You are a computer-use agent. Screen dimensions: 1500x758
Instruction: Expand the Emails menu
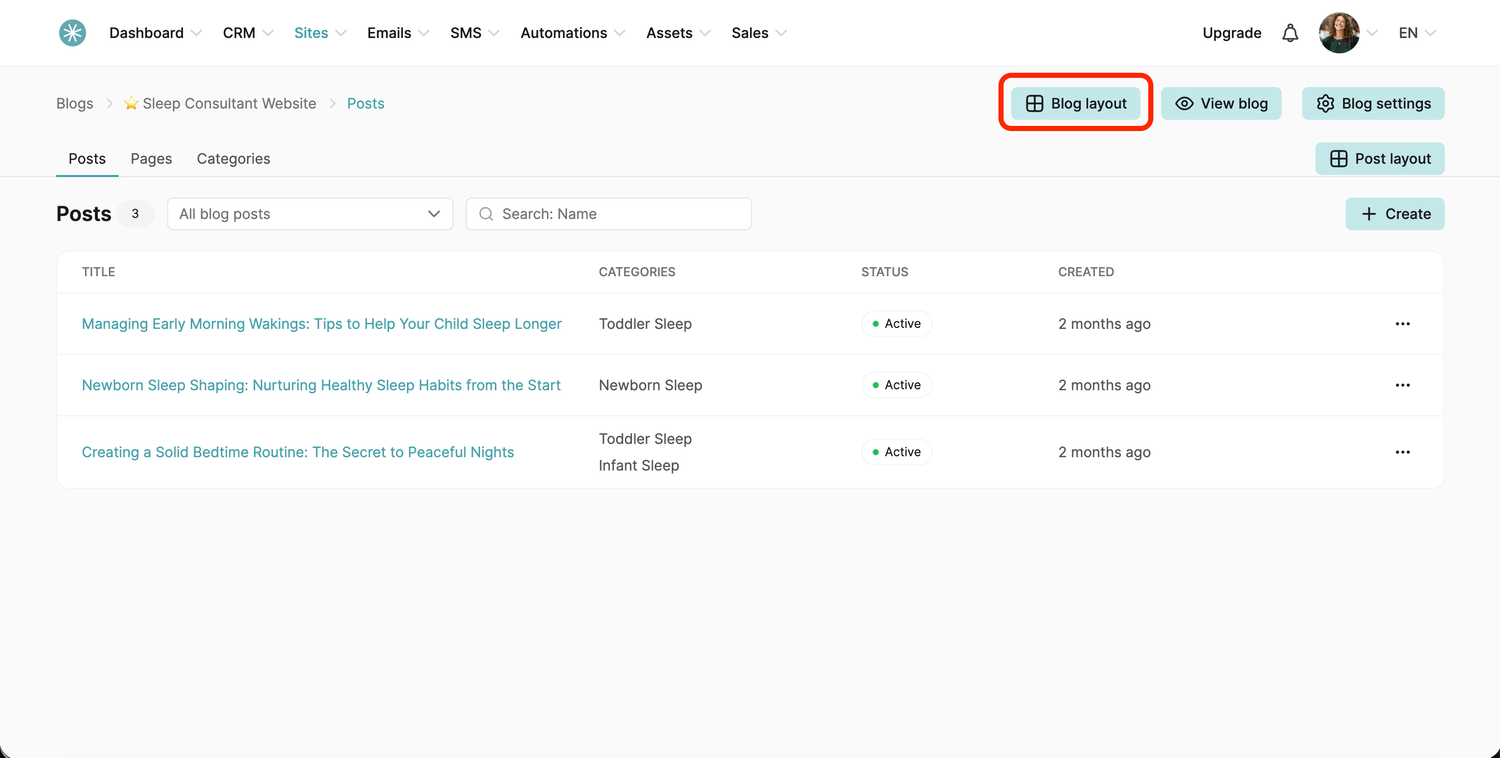(x=398, y=33)
